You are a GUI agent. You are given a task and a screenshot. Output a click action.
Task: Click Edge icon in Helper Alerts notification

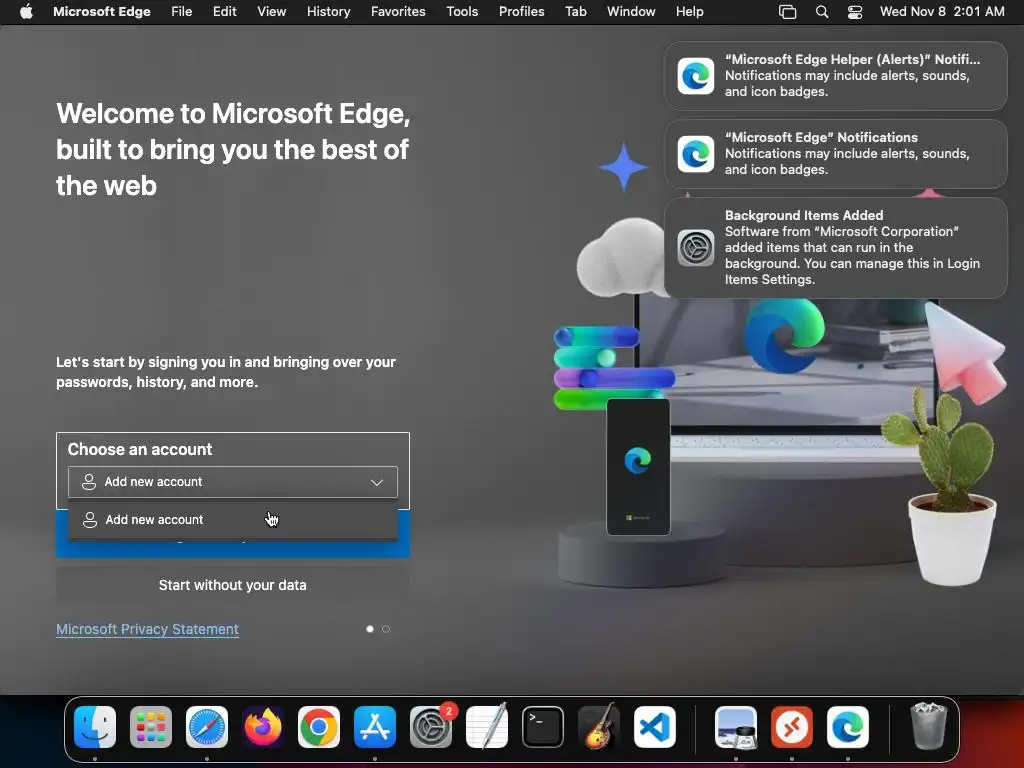tap(696, 76)
